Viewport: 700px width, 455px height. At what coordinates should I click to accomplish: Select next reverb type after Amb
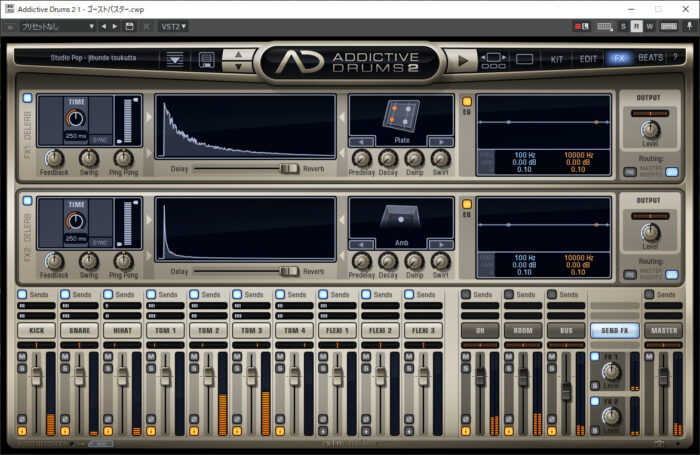(441, 245)
